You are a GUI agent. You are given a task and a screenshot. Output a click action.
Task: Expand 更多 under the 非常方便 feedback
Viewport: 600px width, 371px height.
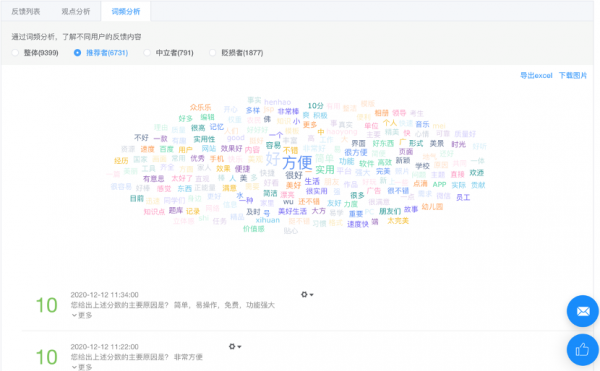[x=82, y=367]
